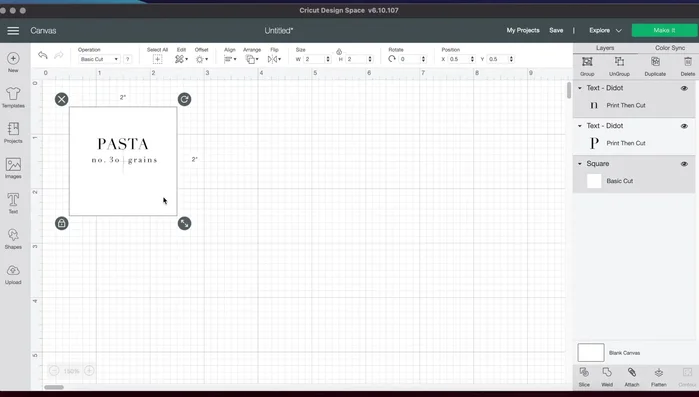Add Text with the Text tool
The width and height of the screenshot is (699, 397).
coord(13,203)
